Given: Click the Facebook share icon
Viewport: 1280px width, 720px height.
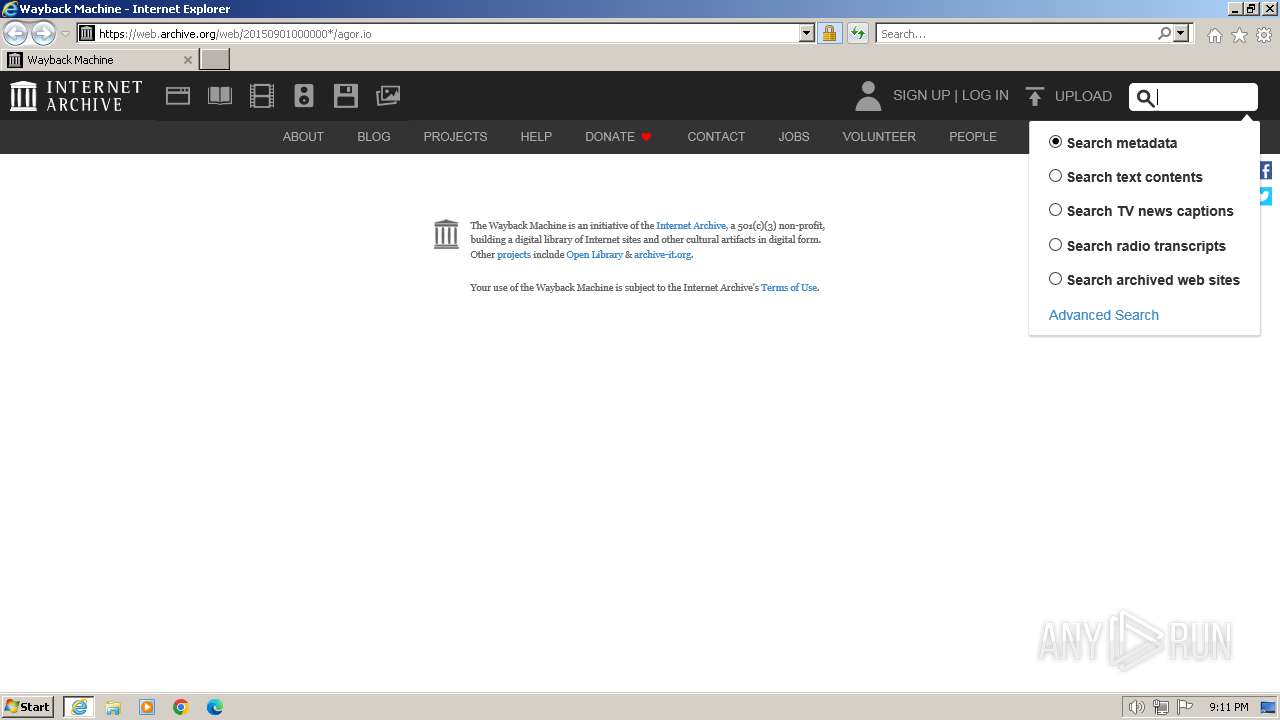Looking at the screenshot, I should click(1266, 170).
